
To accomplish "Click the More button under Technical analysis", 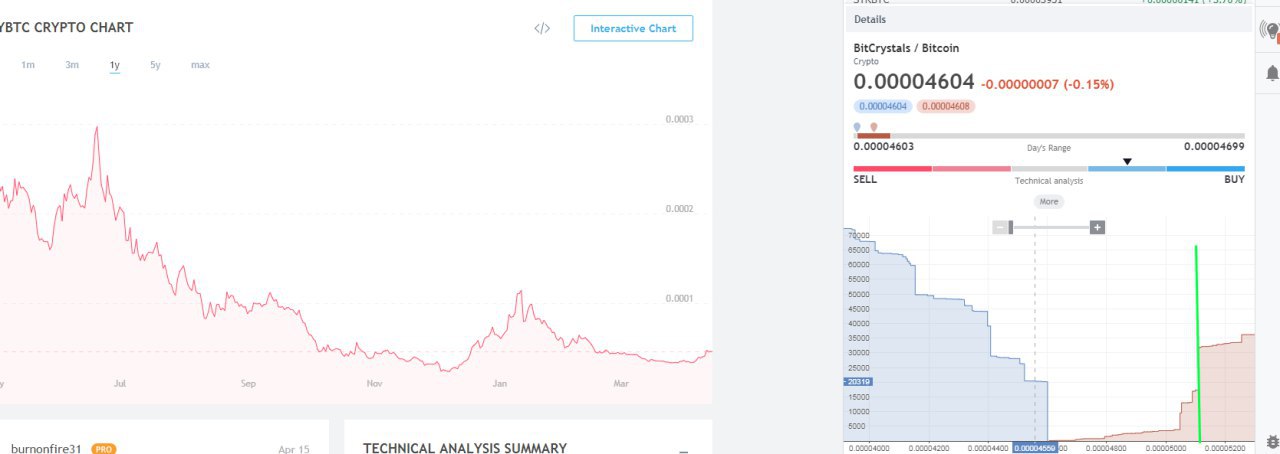I will [x=1048, y=201].
